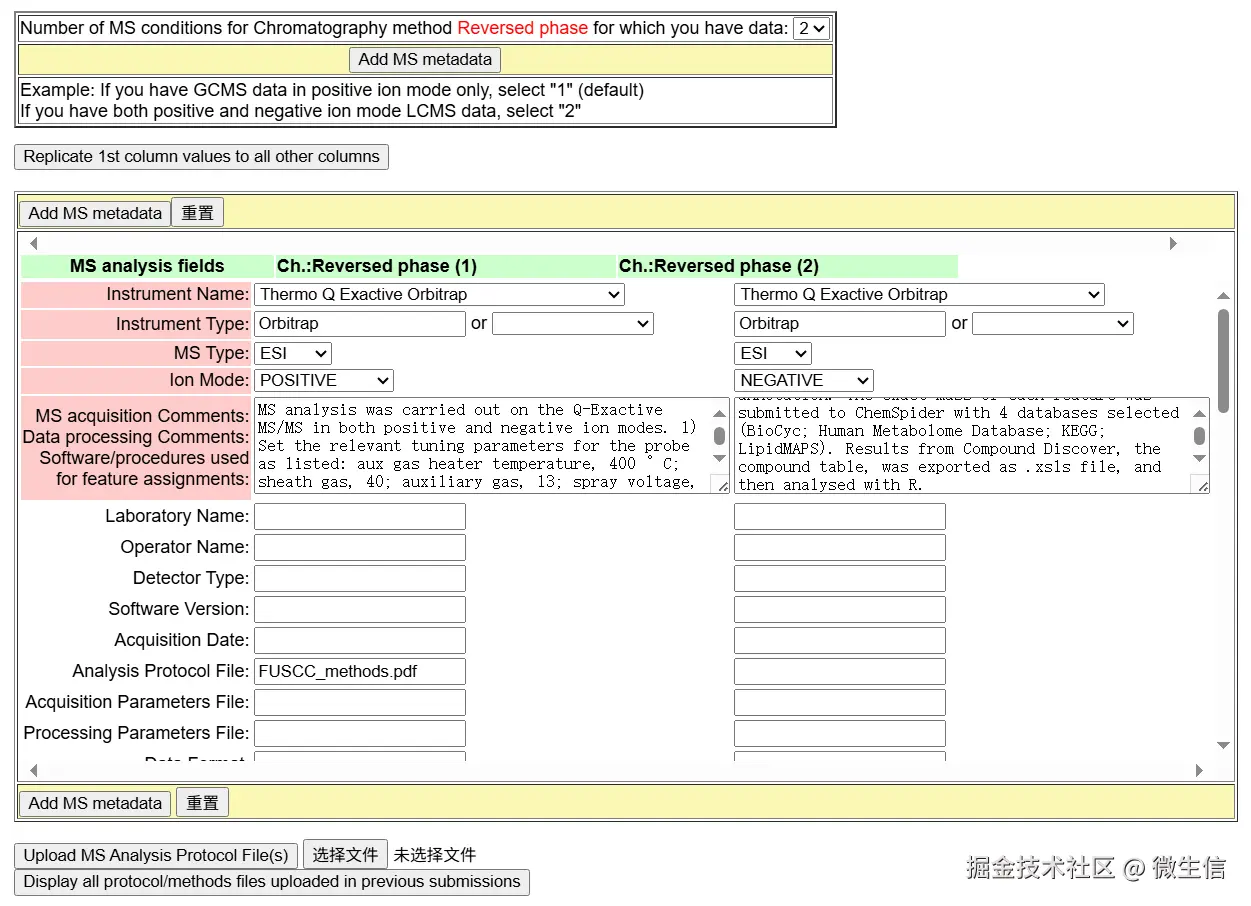The image size is (1251, 906).
Task: Click the vertical scrollbar thumb of the fields table
Action: pyautogui.click(x=1223, y=360)
